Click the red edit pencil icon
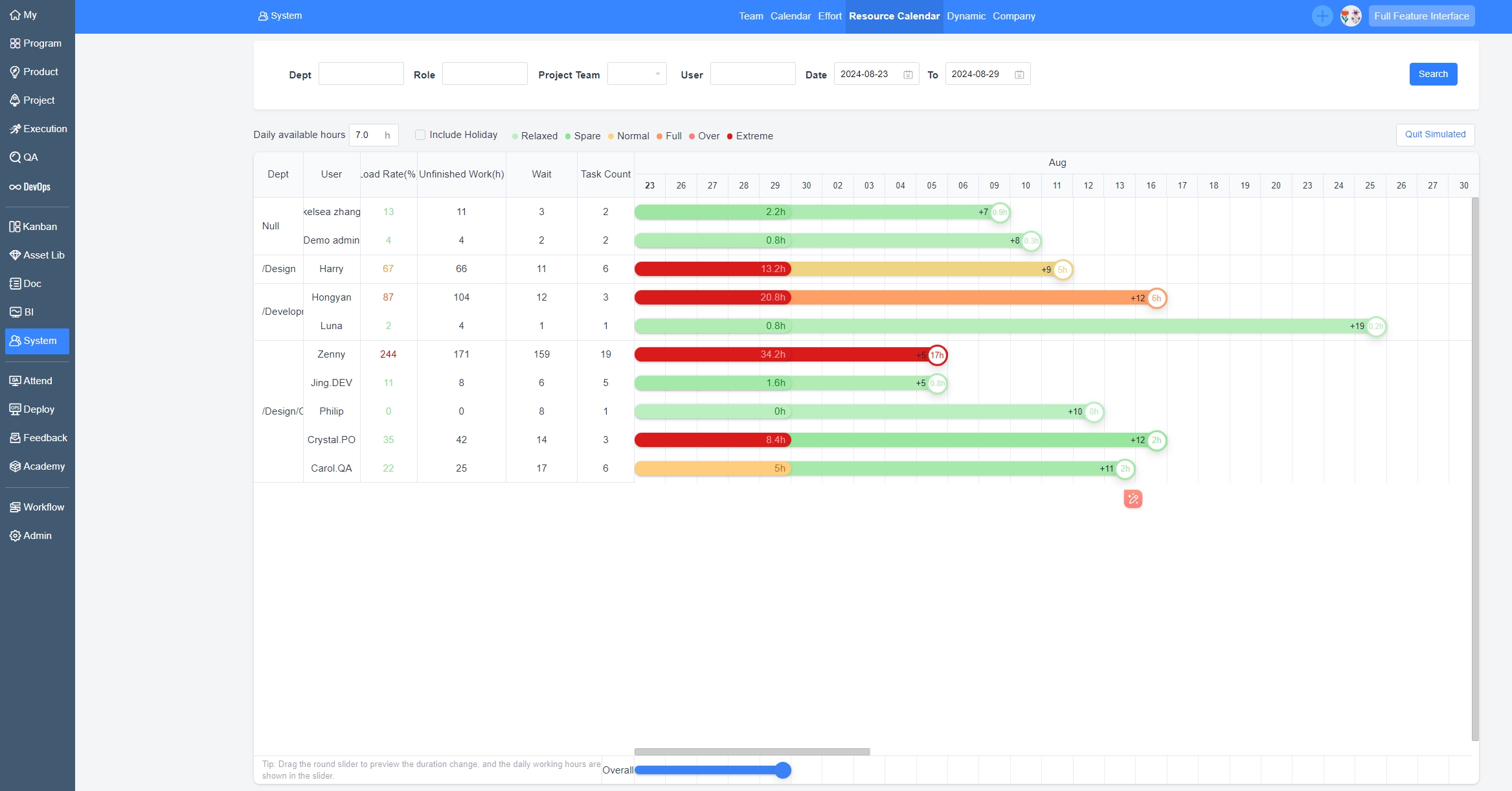Image resolution: width=1512 pixels, height=791 pixels. [1133, 499]
